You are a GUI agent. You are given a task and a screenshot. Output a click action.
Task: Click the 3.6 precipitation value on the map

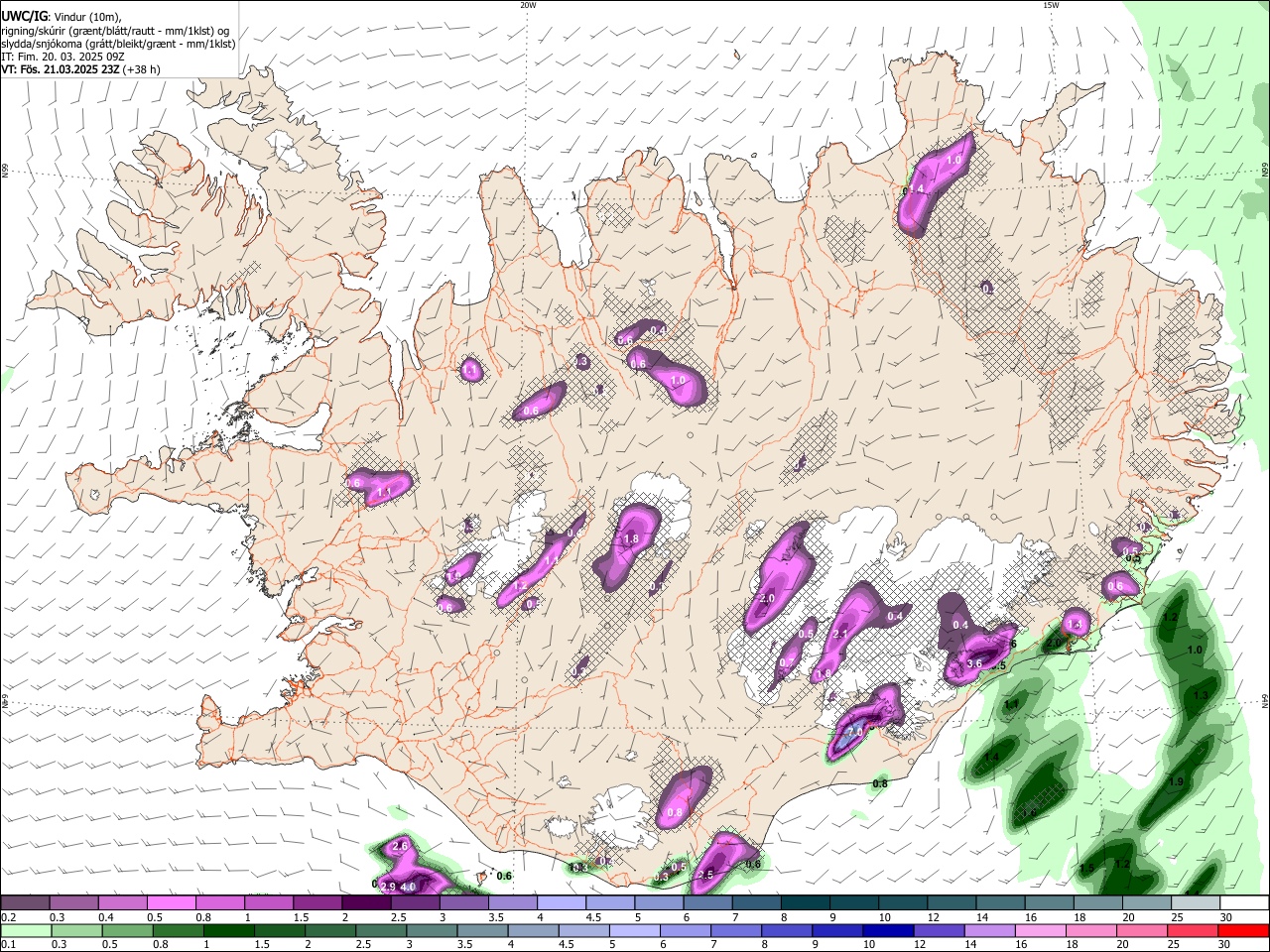tap(974, 664)
